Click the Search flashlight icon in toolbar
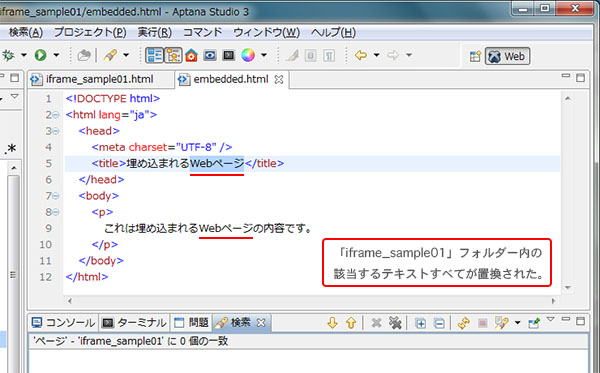This screenshot has width=600, height=373. pos(110,55)
